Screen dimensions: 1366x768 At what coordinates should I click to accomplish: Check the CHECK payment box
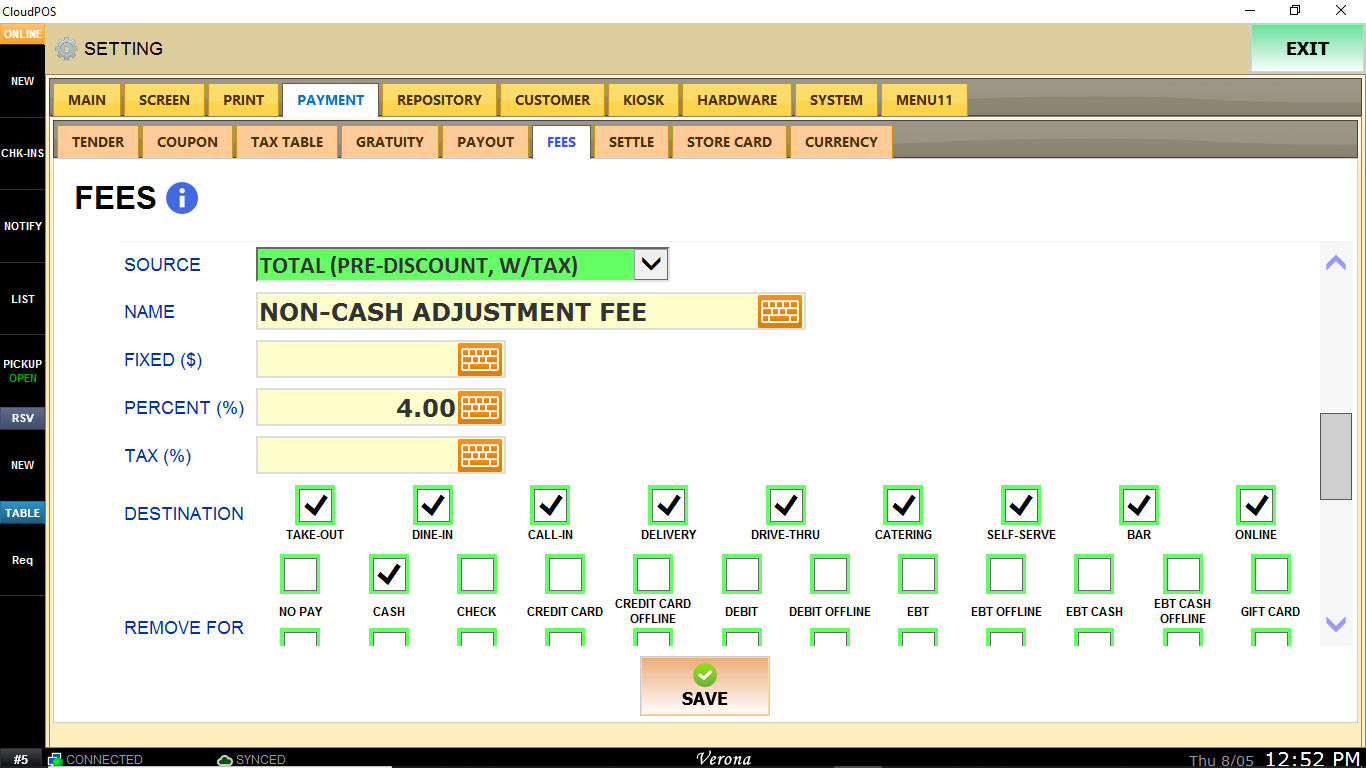coord(477,575)
